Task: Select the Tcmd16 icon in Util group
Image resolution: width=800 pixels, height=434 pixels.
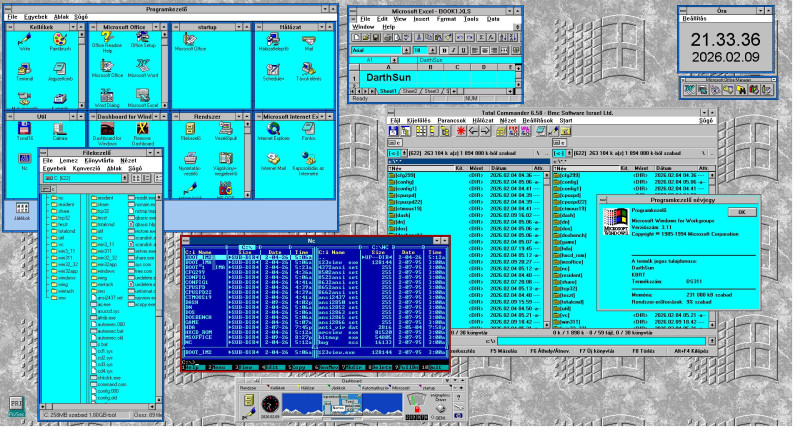Action: [24, 132]
